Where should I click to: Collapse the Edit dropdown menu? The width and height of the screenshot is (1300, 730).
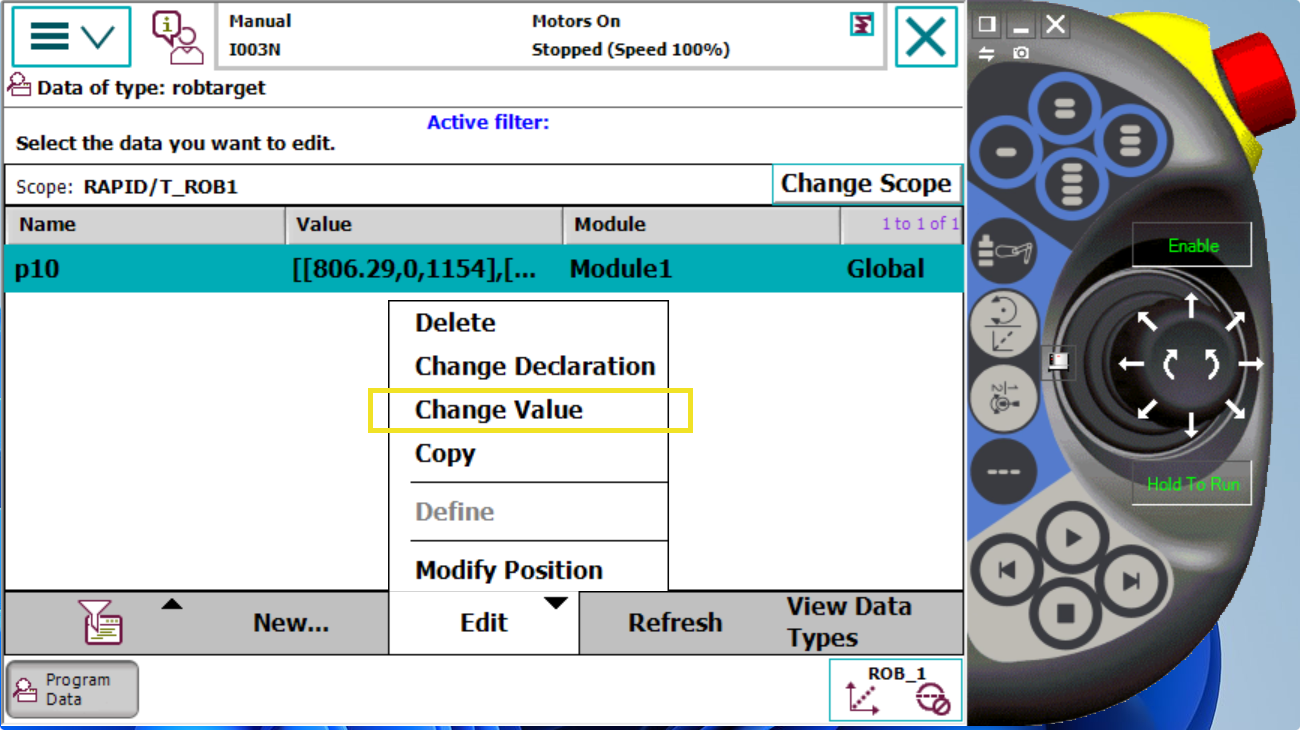tap(484, 622)
